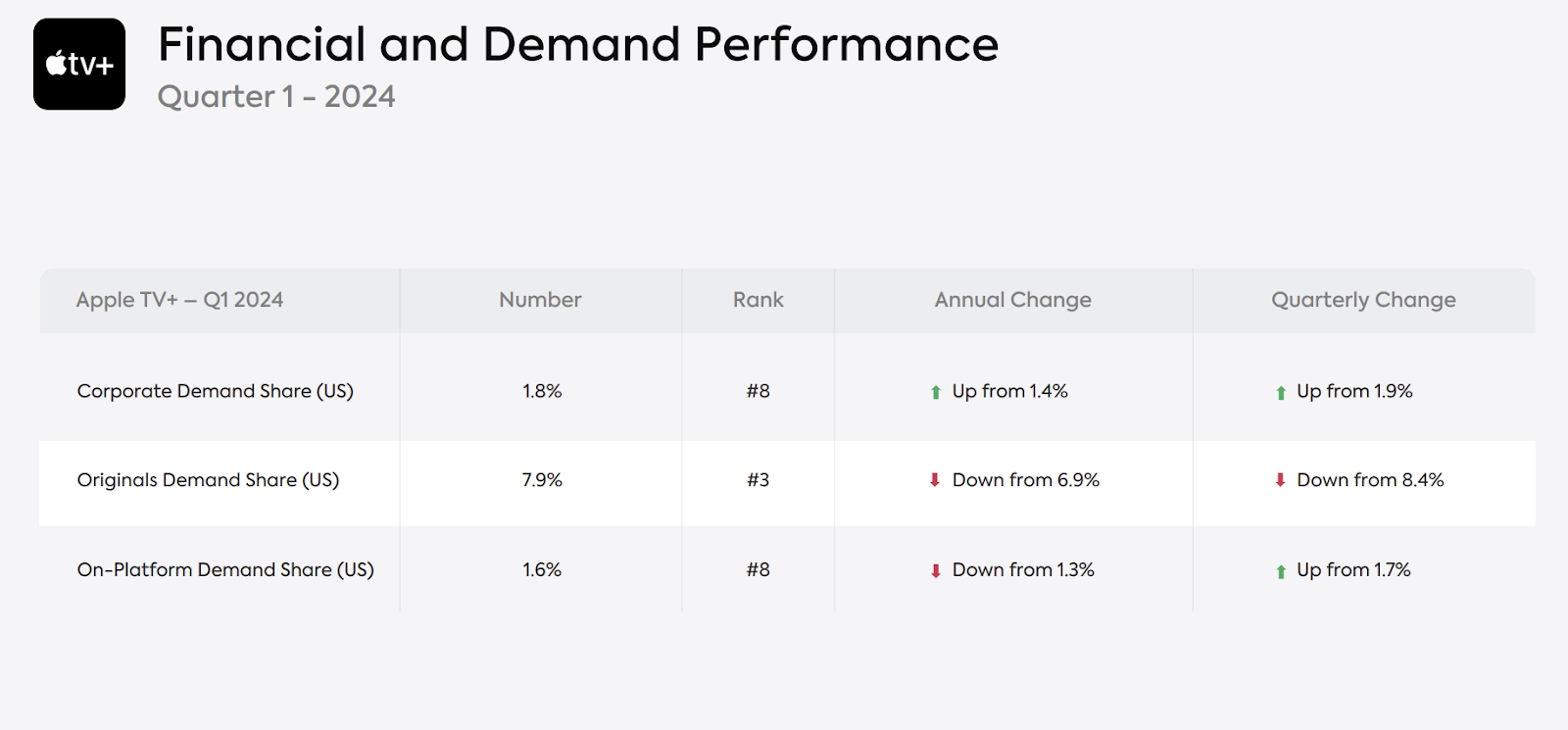
Task: Click the Annual Change column header
Action: point(1012,300)
